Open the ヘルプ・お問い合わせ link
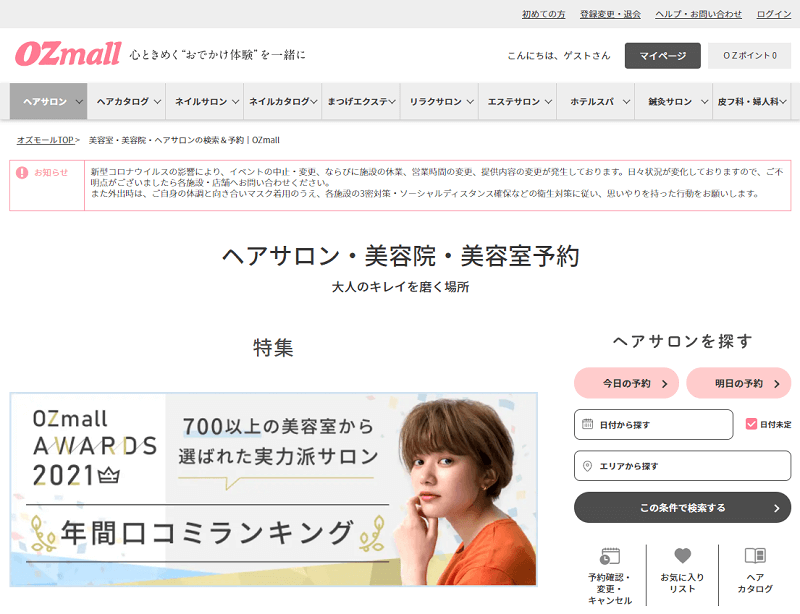Viewport: 800px width, 614px height. click(698, 14)
